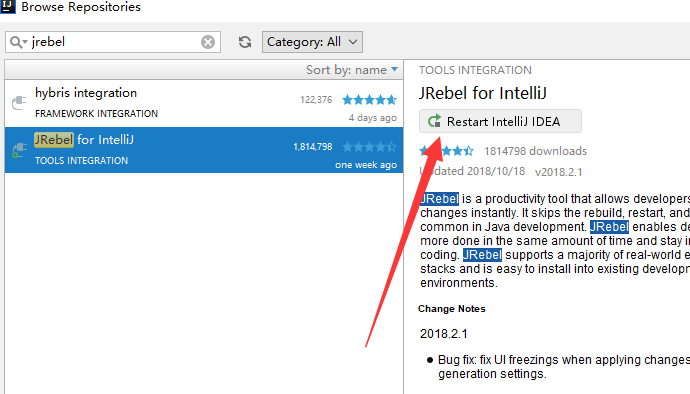Viewport: 690px width, 394px height.
Task: Click hybris integration star rating
Action: pos(370,100)
